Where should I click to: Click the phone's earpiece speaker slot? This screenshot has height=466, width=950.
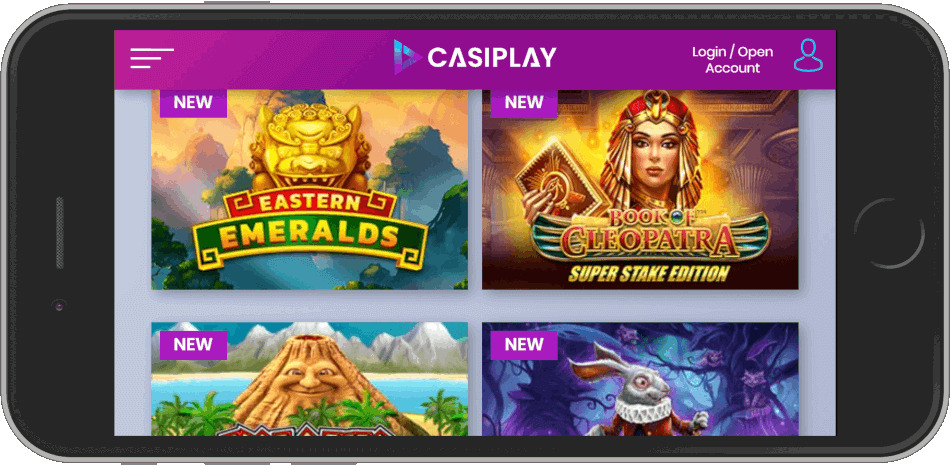pyautogui.click(x=60, y=233)
